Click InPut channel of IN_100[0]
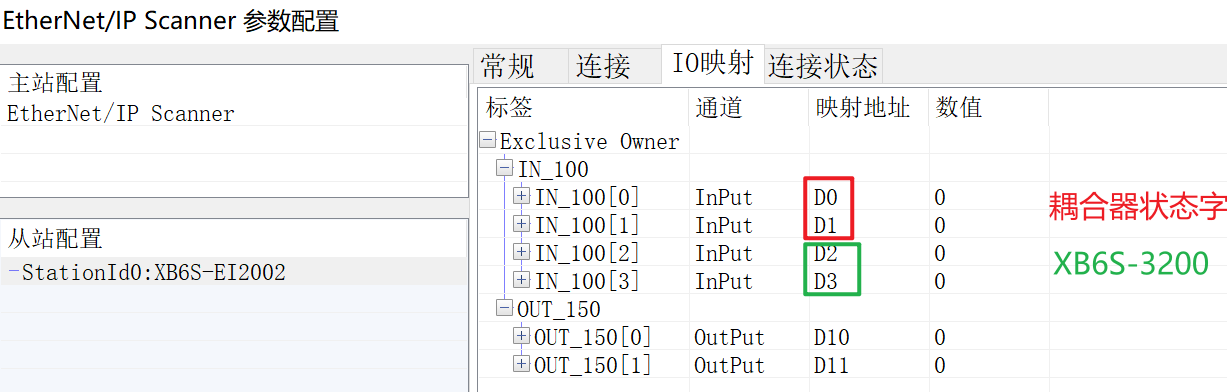 click(723, 198)
